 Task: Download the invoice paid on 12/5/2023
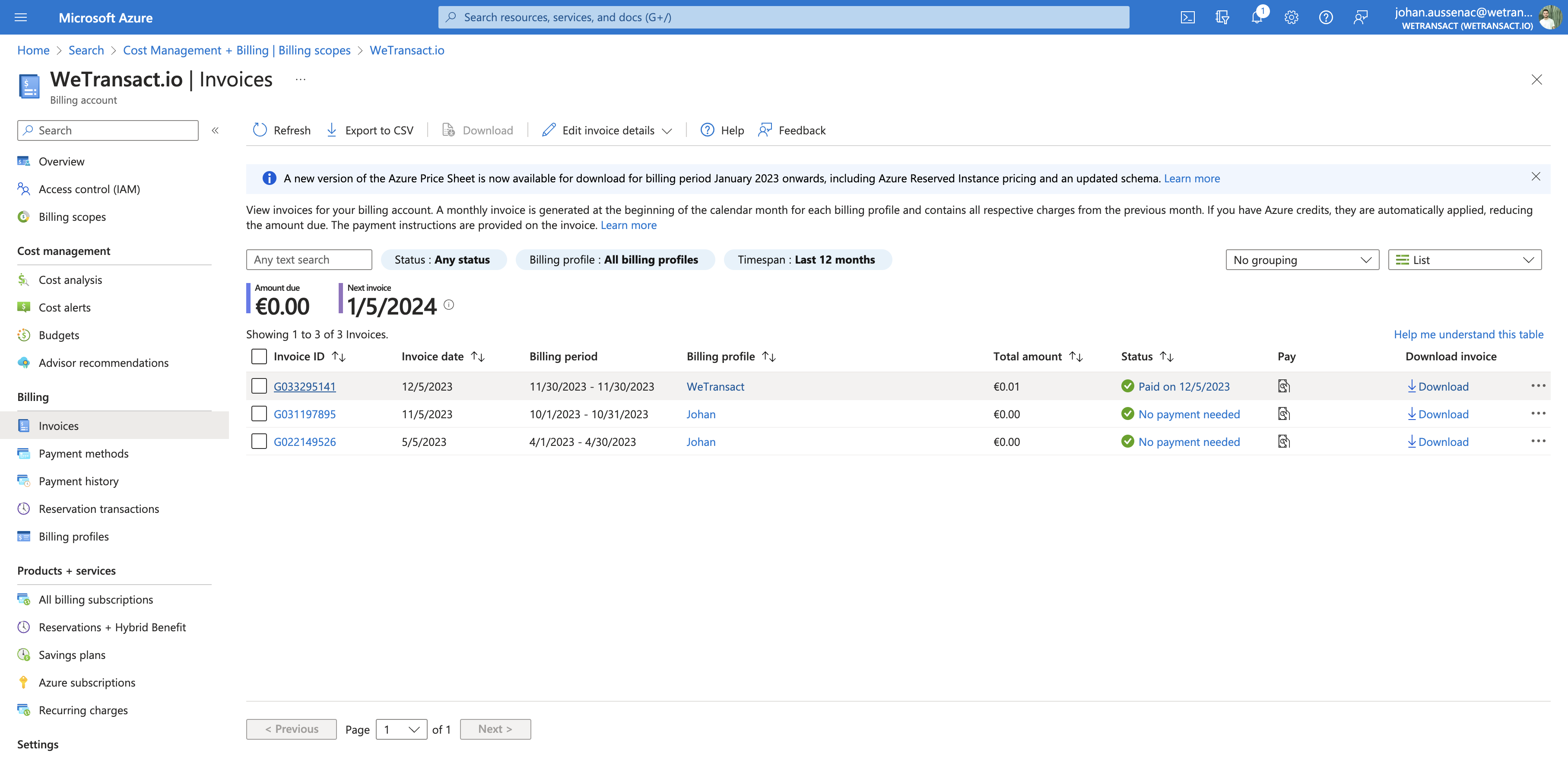click(x=1438, y=387)
